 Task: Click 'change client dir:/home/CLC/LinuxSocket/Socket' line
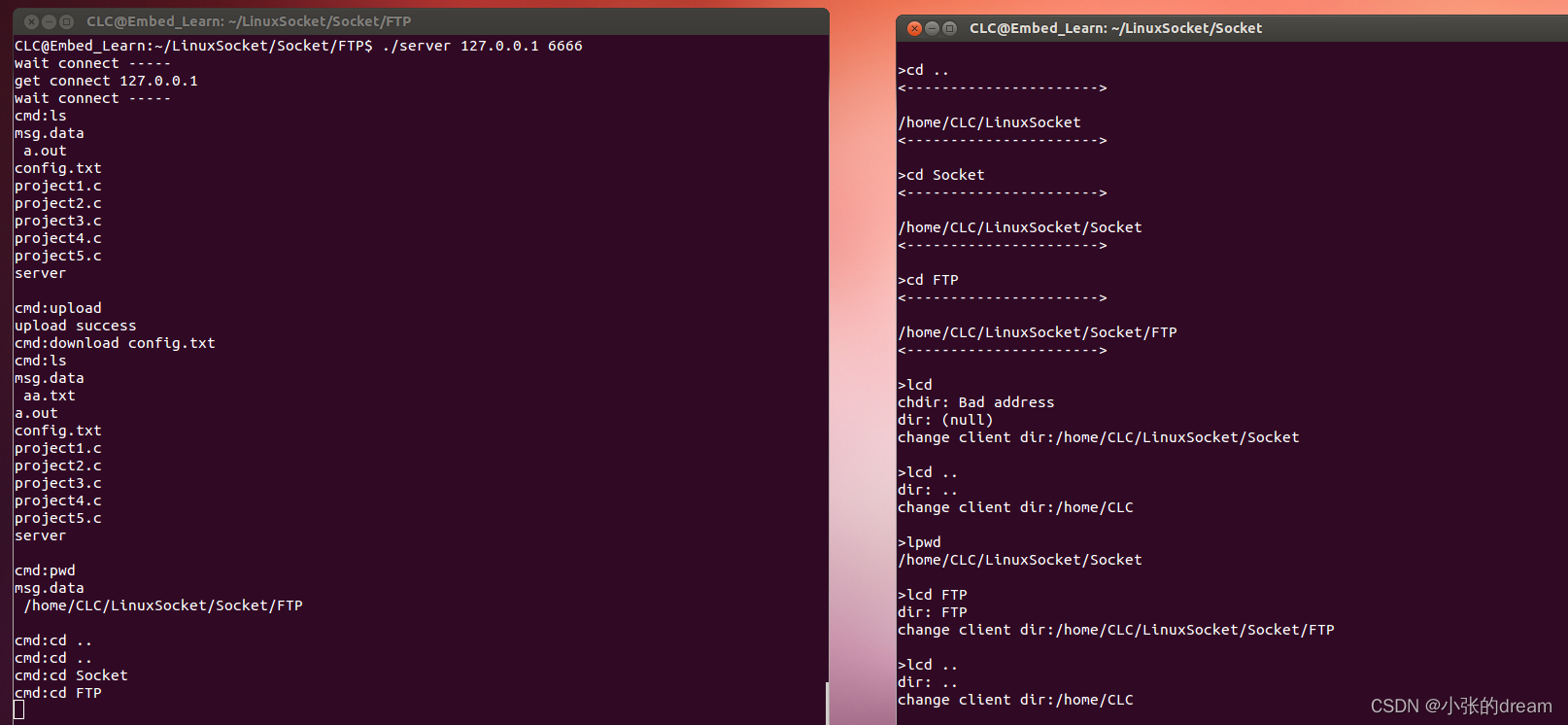[x=1098, y=437]
